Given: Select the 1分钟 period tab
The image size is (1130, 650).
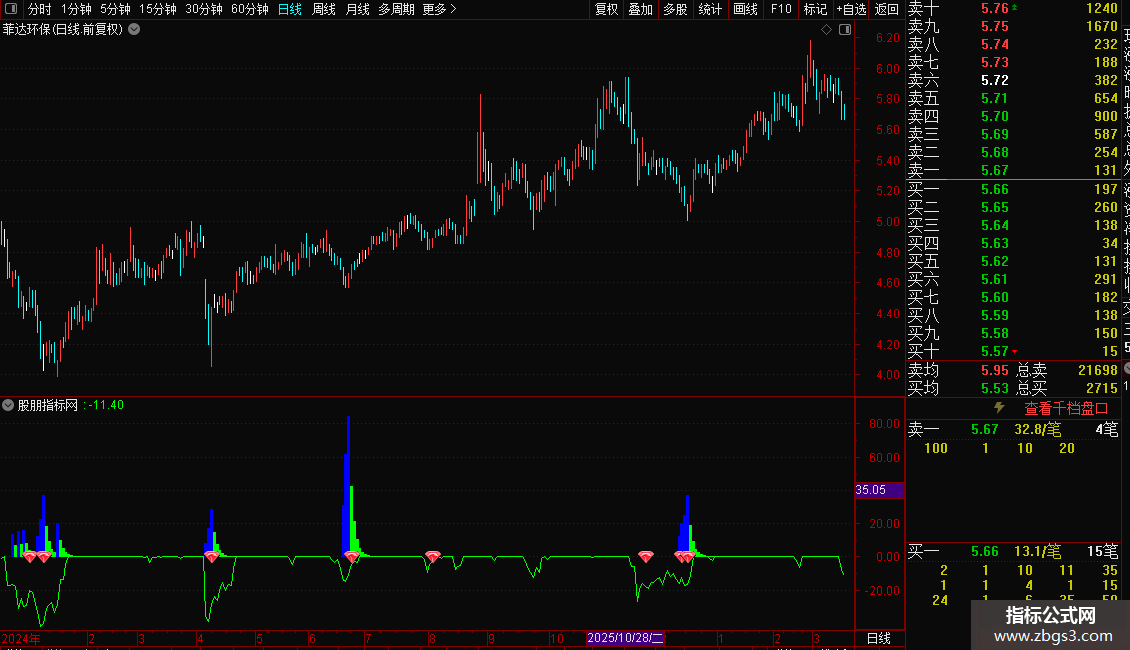Looking at the screenshot, I should point(76,9).
